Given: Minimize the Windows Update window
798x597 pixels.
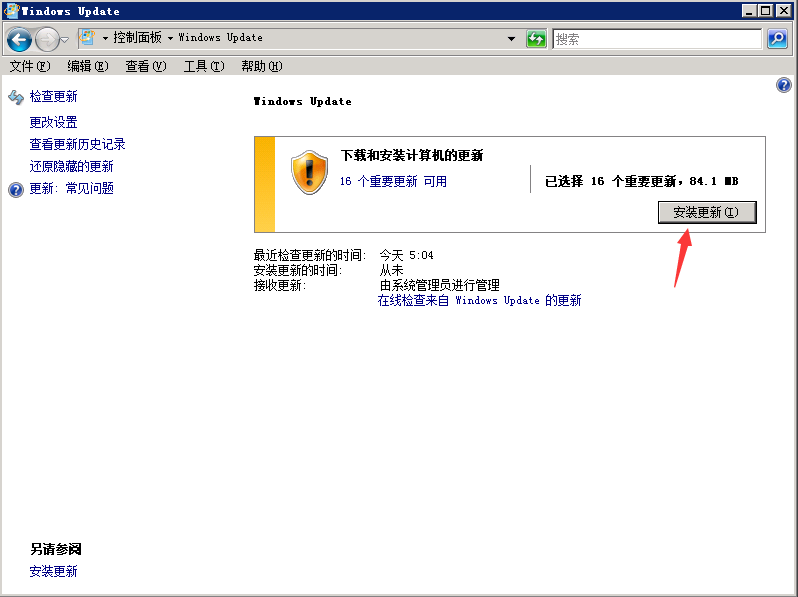Looking at the screenshot, I should coord(749,11).
